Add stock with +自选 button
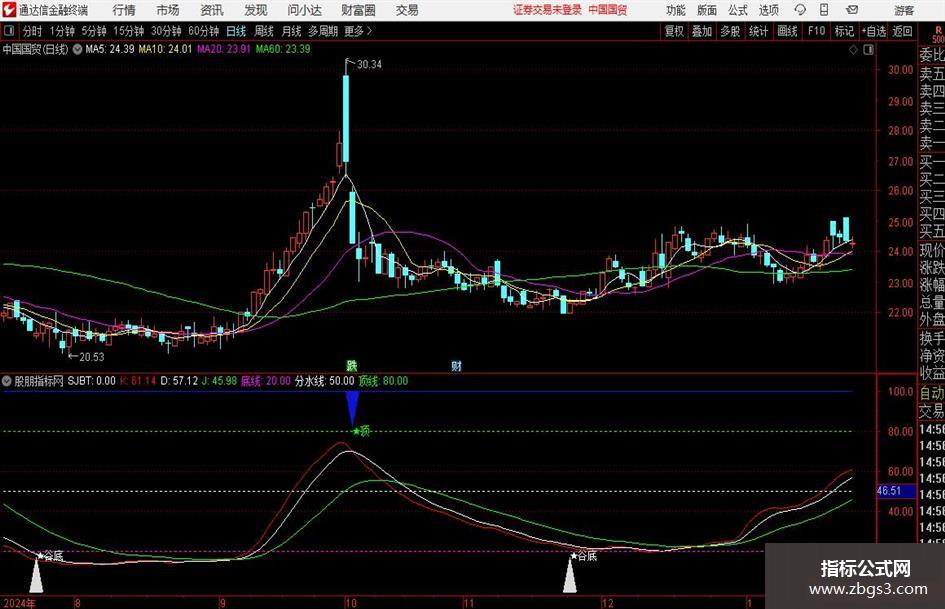Screen dimensions: 945x609 point(874,31)
